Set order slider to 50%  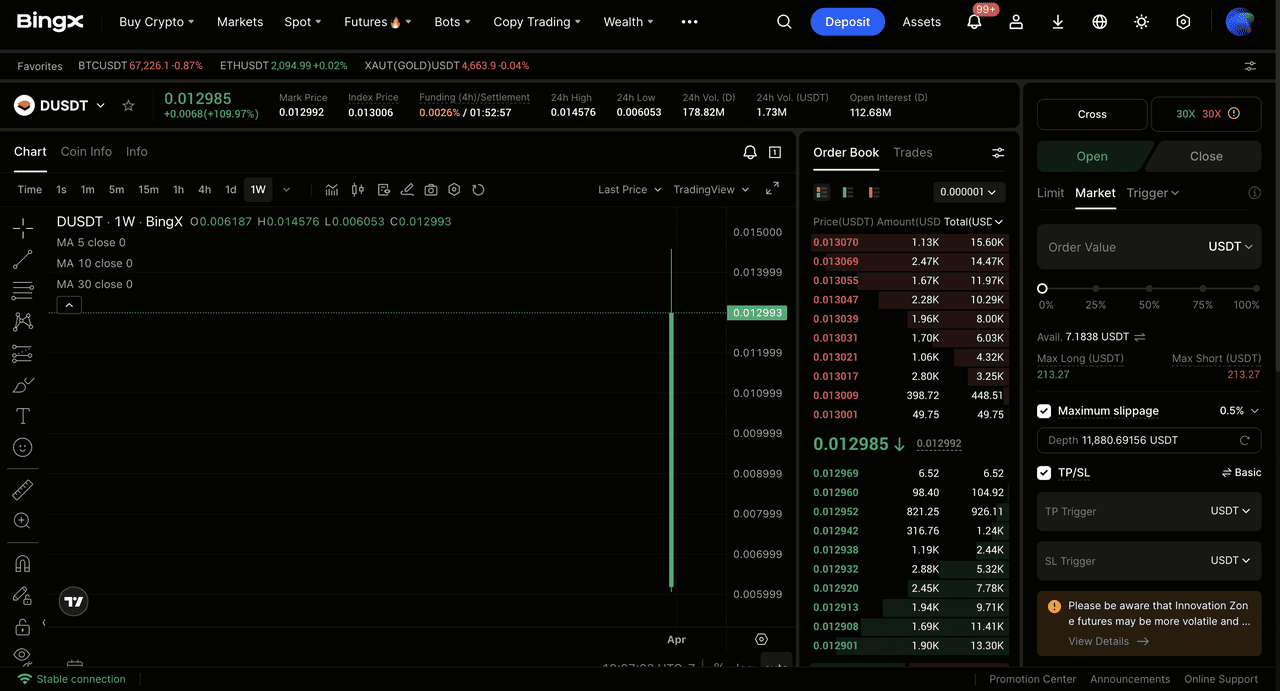(x=1149, y=288)
